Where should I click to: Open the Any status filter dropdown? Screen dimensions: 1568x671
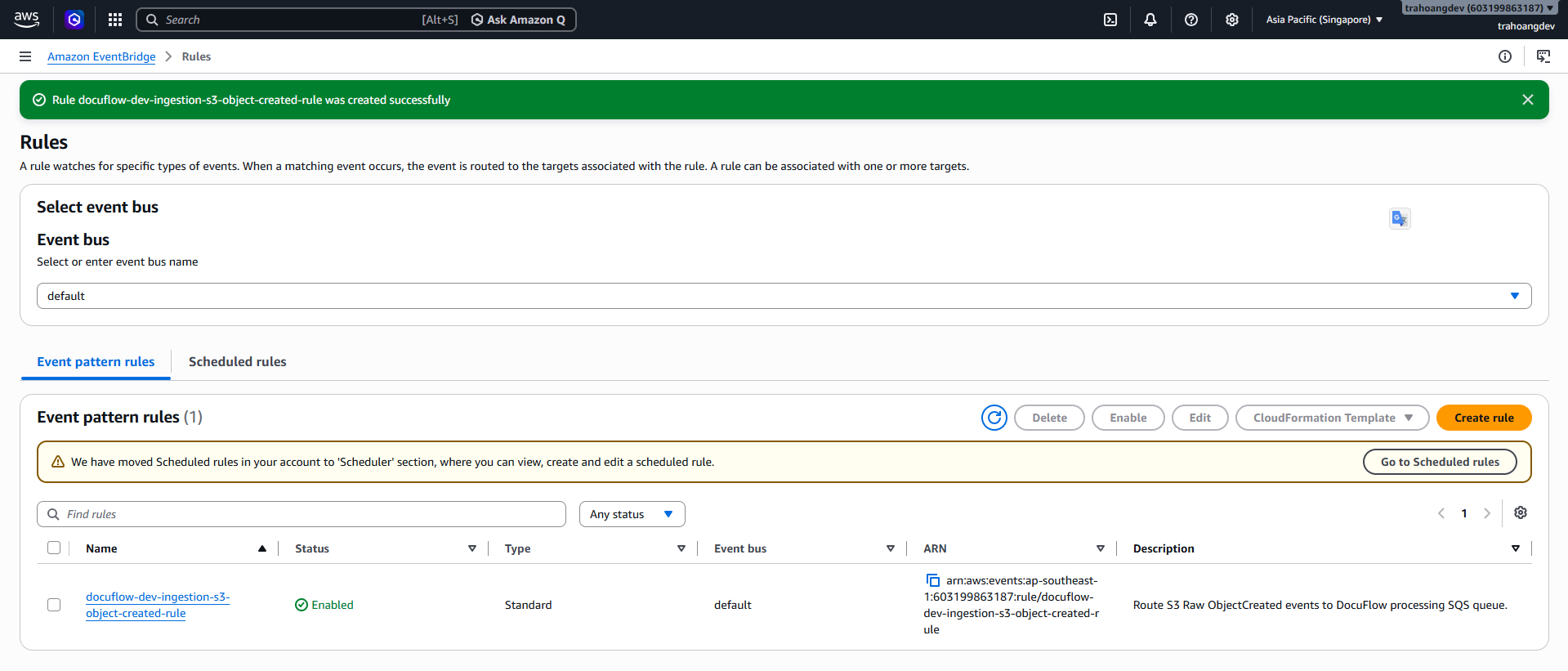coord(632,514)
